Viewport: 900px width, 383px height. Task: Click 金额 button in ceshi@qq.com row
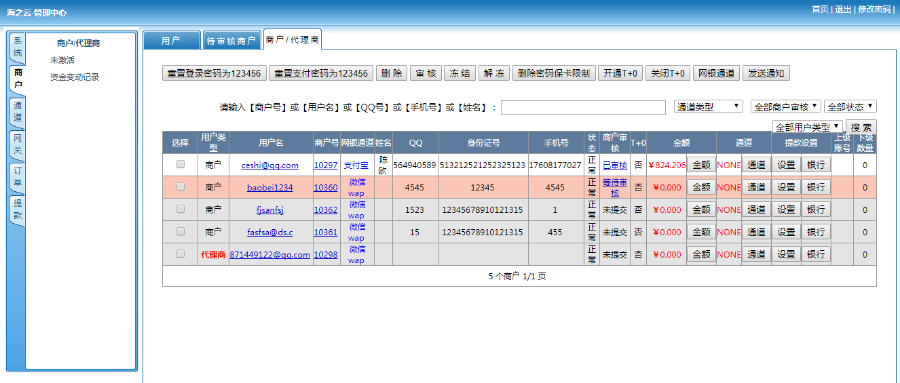(x=701, y=165)
